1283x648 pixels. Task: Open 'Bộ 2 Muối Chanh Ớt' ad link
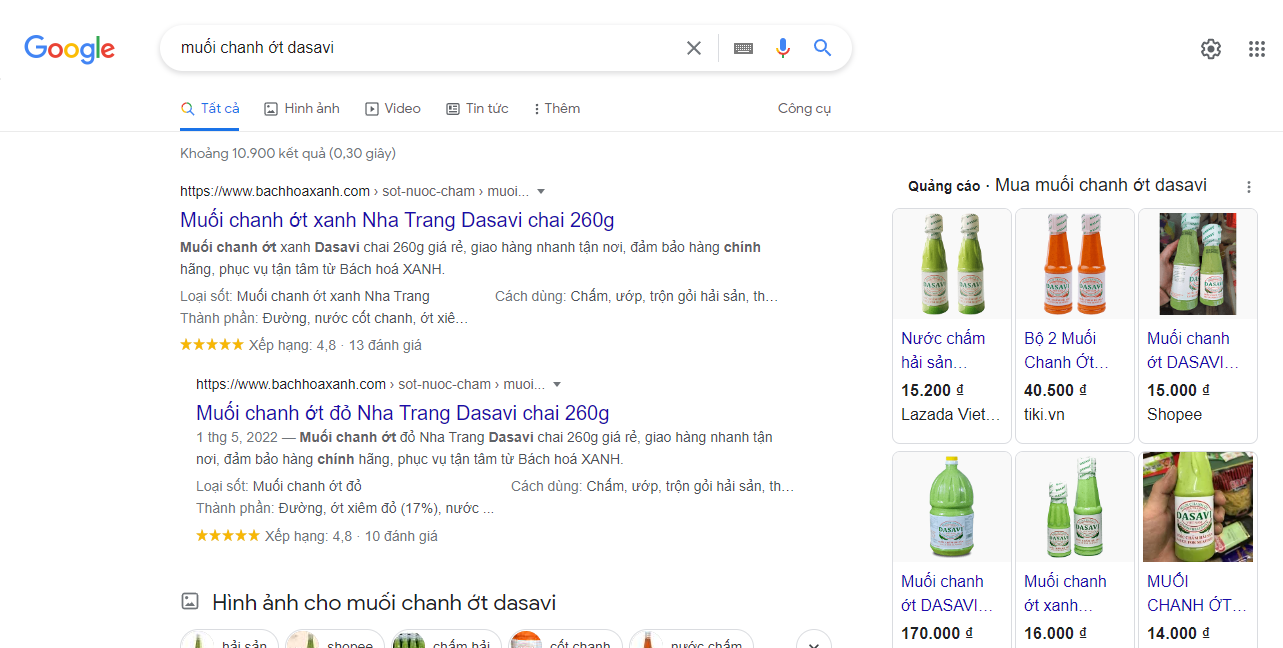click(x=1066, y=350)
